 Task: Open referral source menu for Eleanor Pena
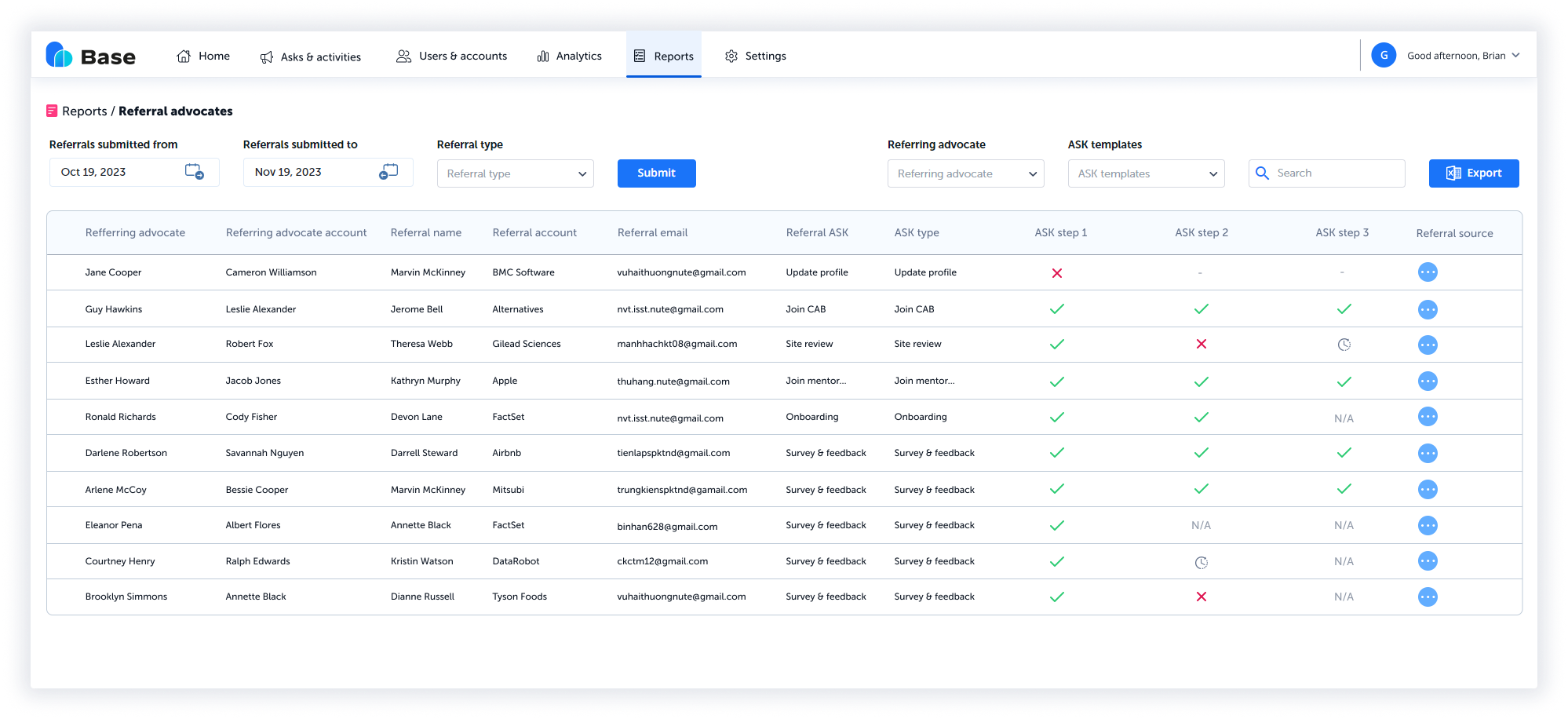(x=1428, y=525)
